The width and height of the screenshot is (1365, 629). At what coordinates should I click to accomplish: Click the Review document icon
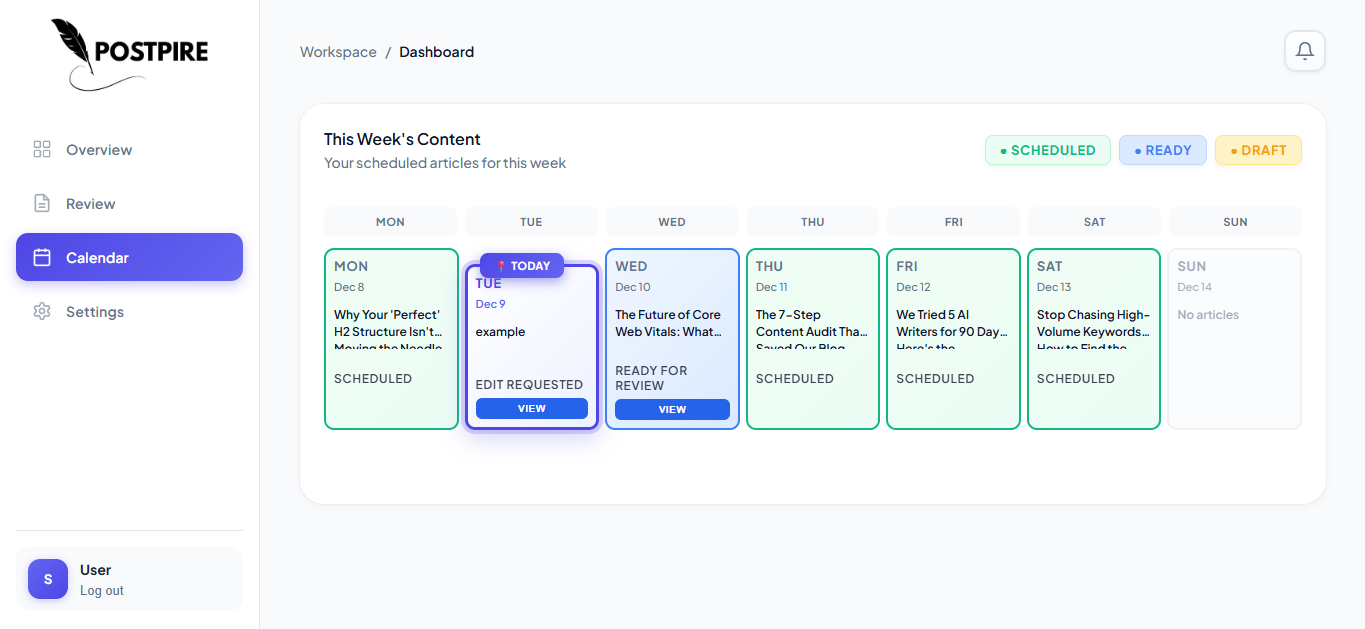(x=42, y=204)
